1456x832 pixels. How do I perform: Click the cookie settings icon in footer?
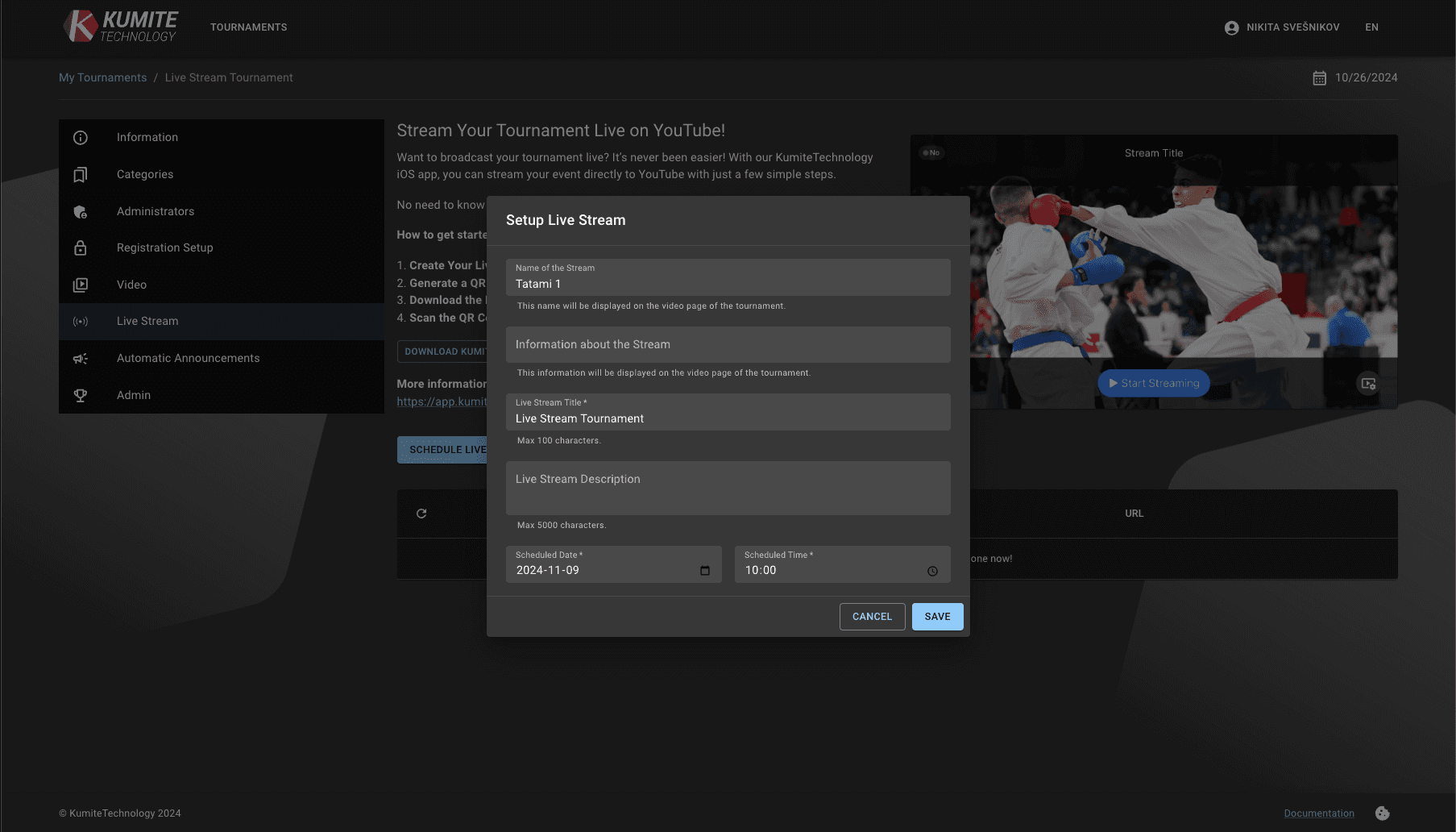click(x=1382, y=813)
